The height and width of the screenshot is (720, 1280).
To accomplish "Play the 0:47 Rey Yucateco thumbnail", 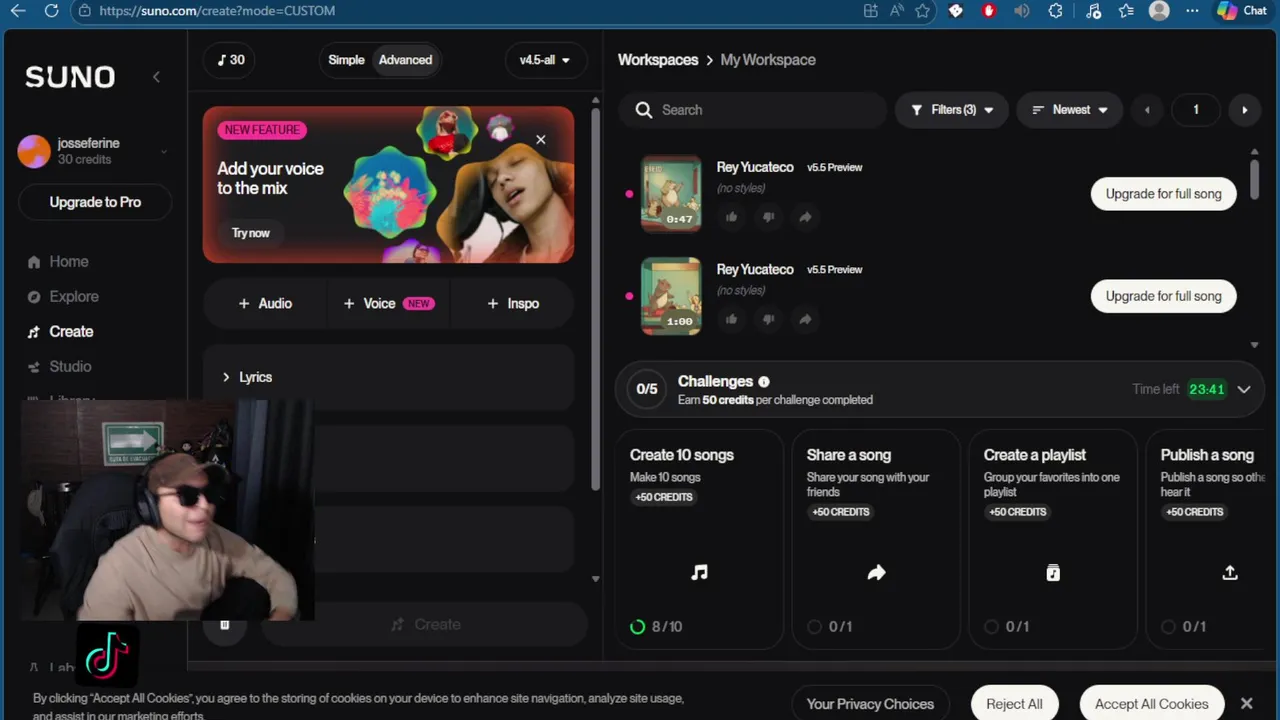I will (671, 194).
